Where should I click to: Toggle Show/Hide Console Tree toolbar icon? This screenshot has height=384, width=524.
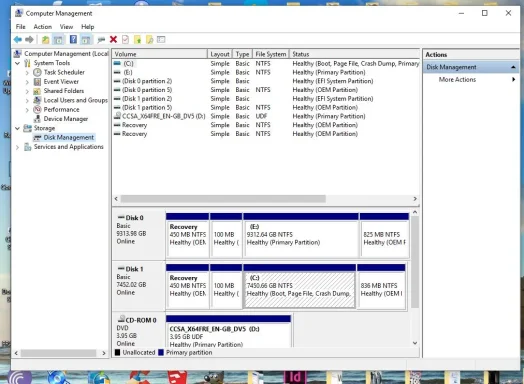(58, 40)
